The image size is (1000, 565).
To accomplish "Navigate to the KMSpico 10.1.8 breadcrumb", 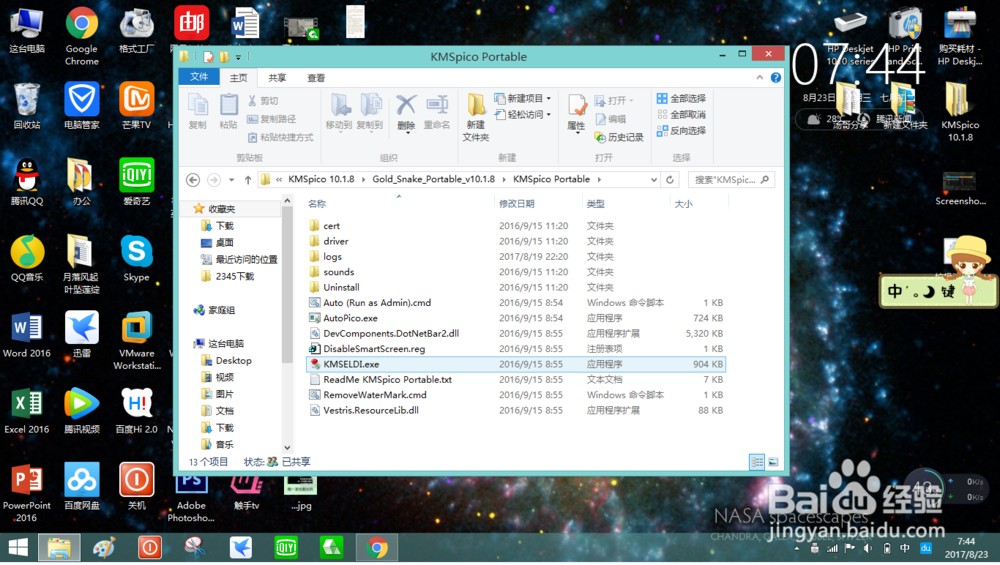I will [x=321, y=179].
